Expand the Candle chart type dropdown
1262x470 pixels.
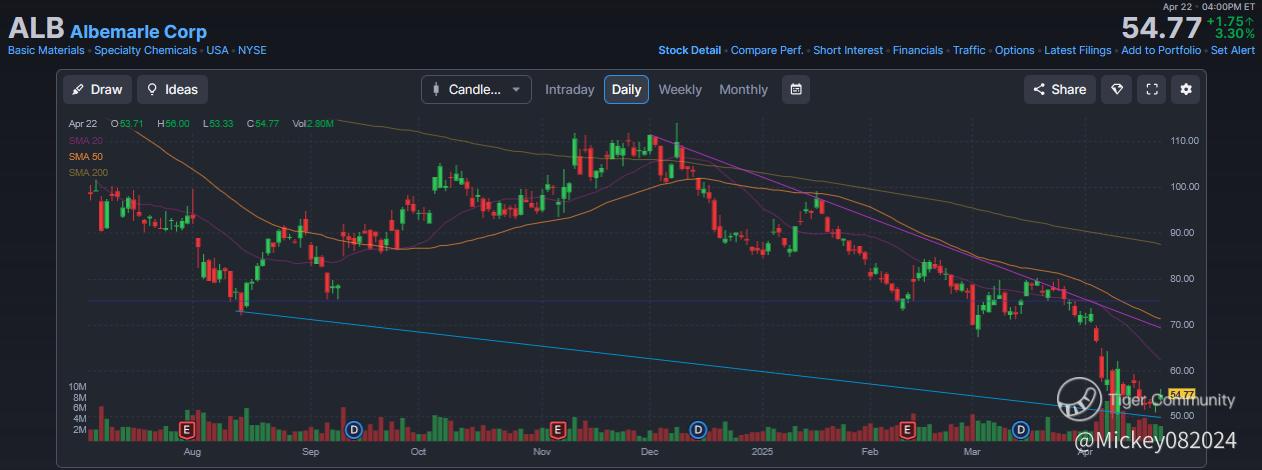tap(476, 89)
